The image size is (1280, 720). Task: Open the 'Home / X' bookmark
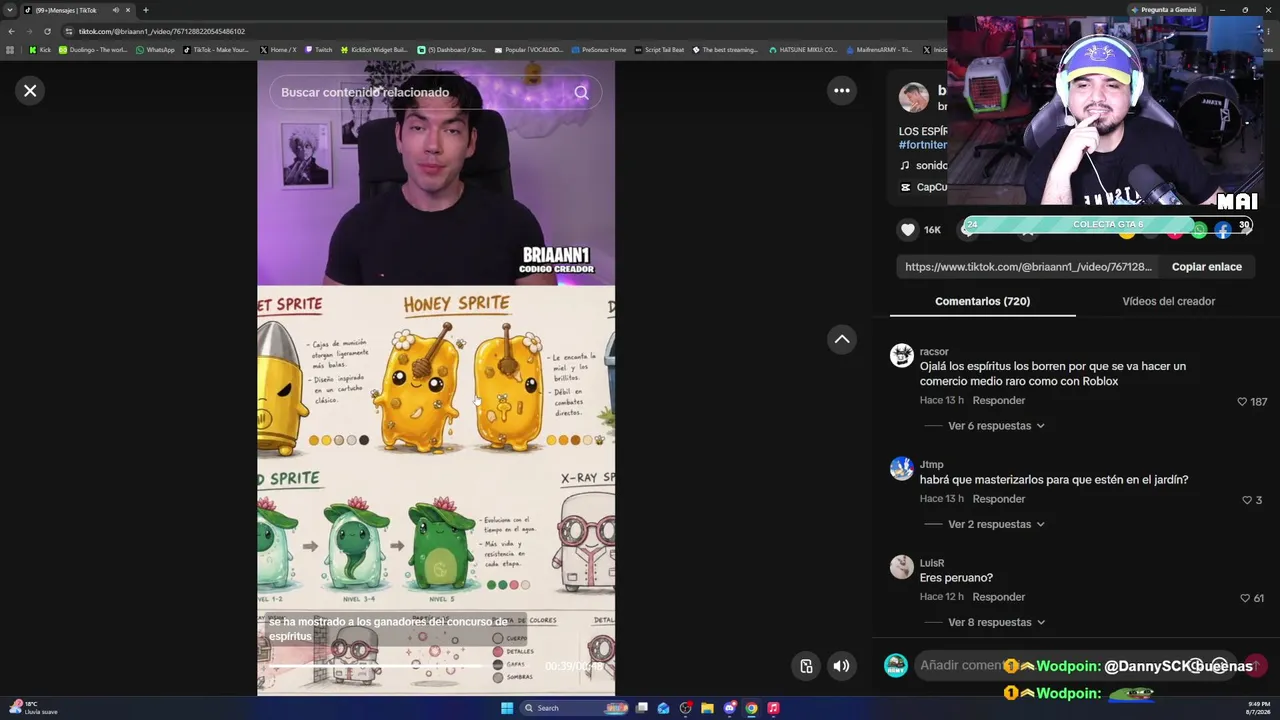[x=278, y=50]
